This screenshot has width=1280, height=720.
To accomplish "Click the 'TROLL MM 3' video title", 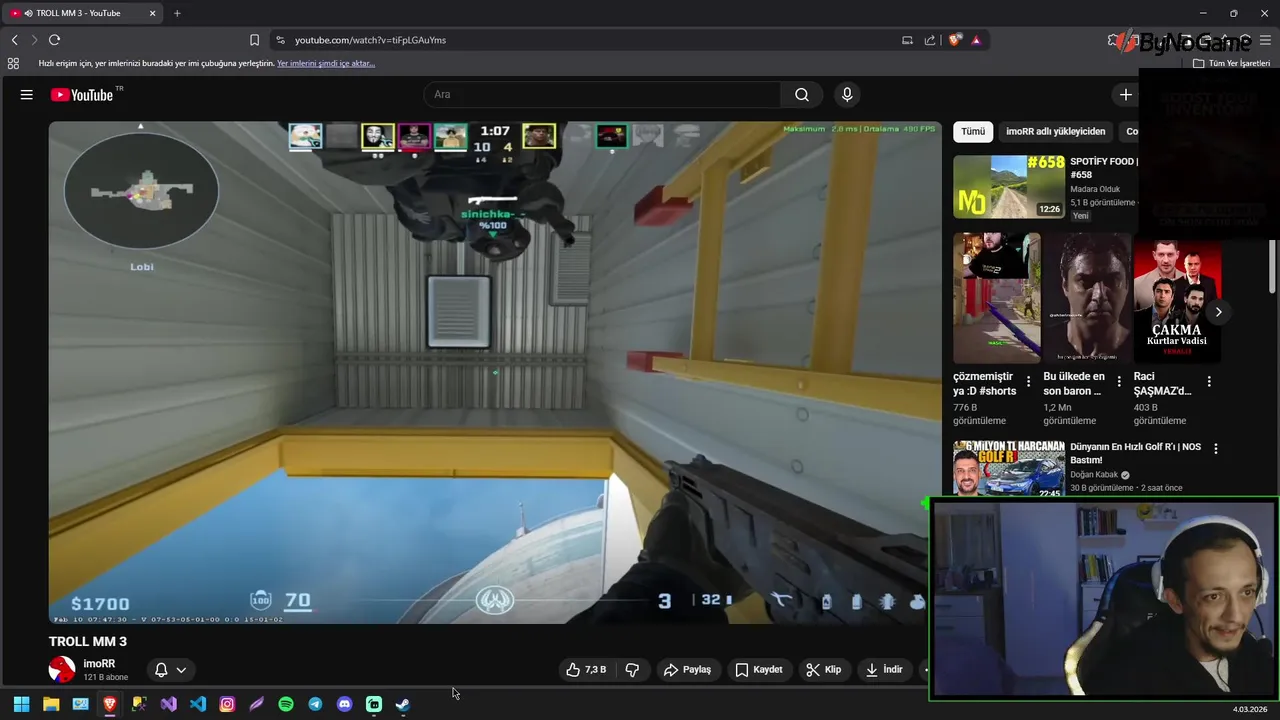I will (88, 641).
